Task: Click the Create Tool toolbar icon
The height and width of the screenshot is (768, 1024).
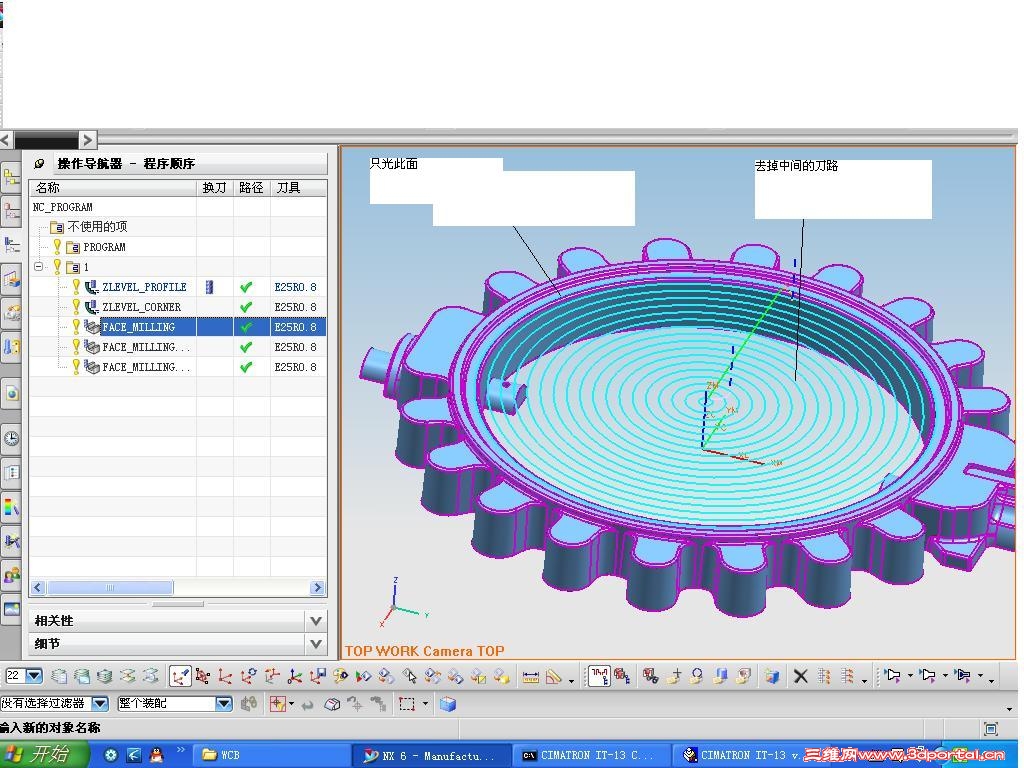Action: 675,676
